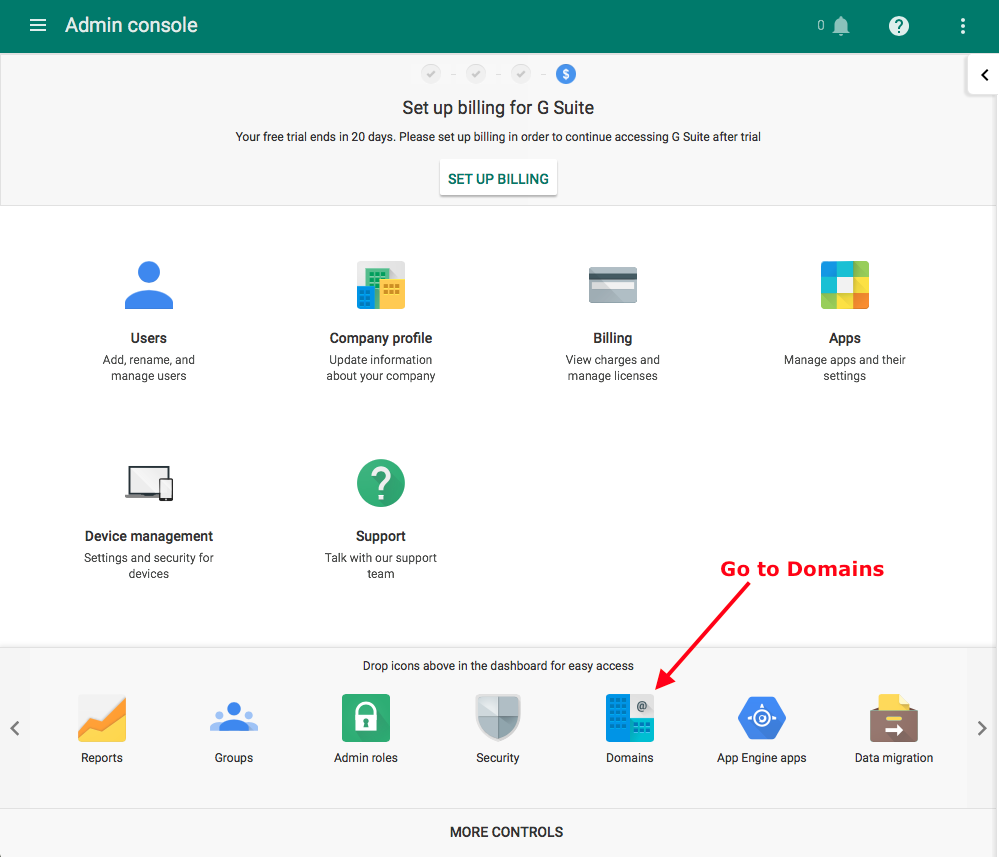Click the Billing title link
The height and width of the screenshot is (857, 999).
(613, 338)
